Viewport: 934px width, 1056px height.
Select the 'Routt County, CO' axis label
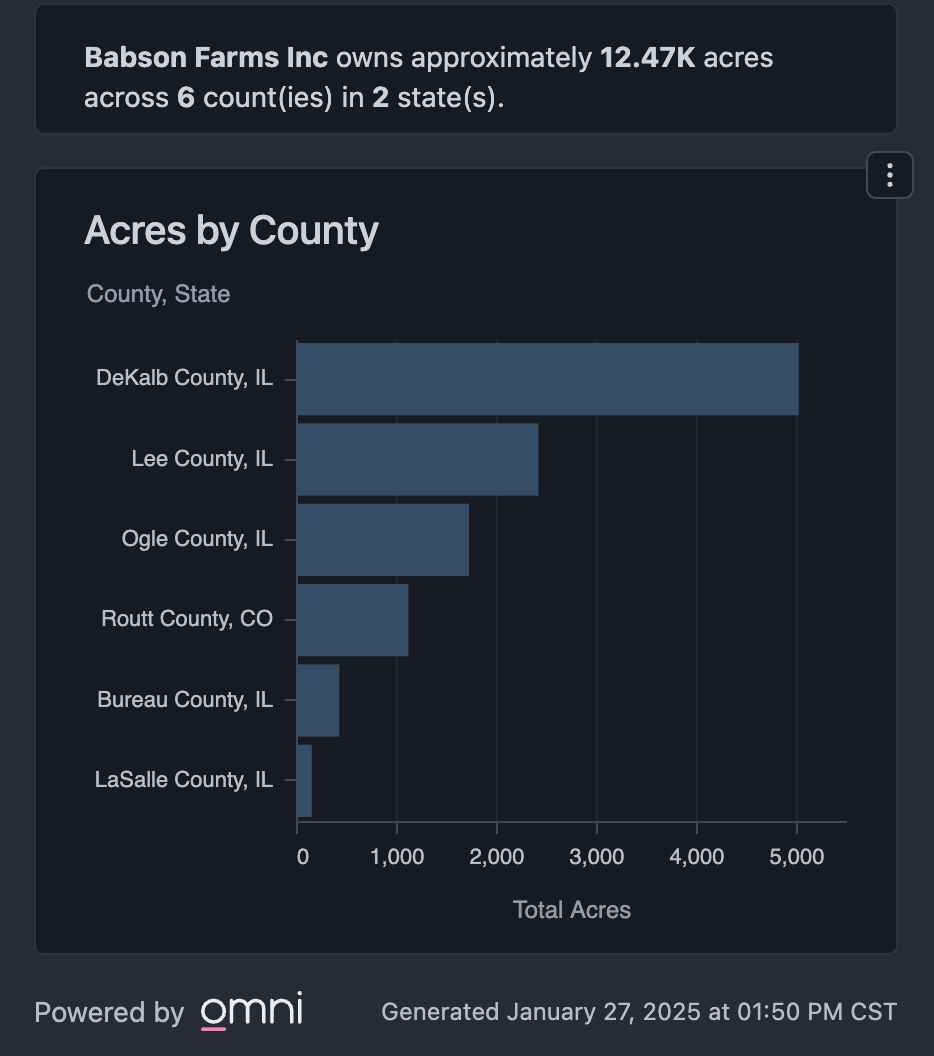click(187, 618)
